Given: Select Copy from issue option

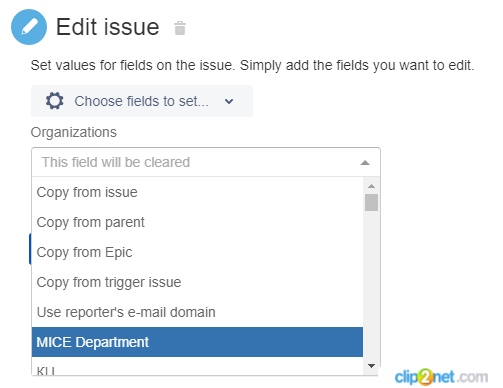Looking at the screenshot, I should 197,192.
